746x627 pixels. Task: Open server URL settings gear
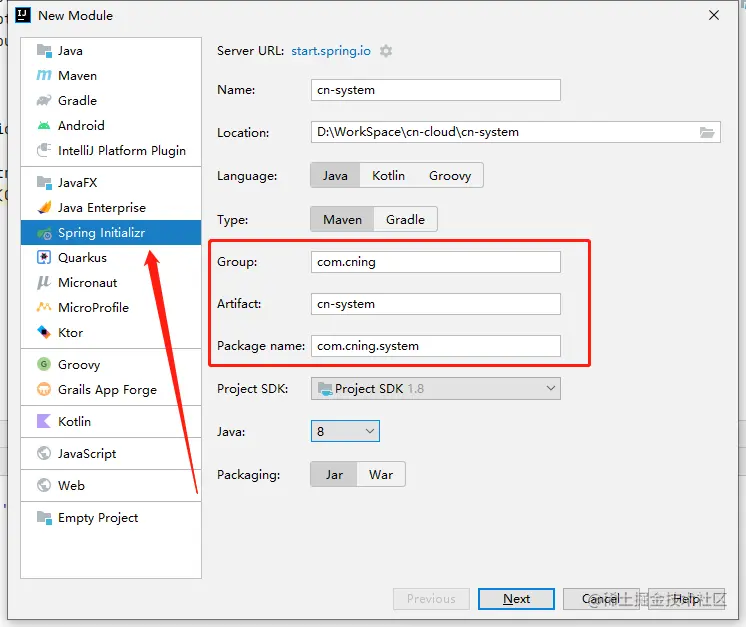click(386, 51)
